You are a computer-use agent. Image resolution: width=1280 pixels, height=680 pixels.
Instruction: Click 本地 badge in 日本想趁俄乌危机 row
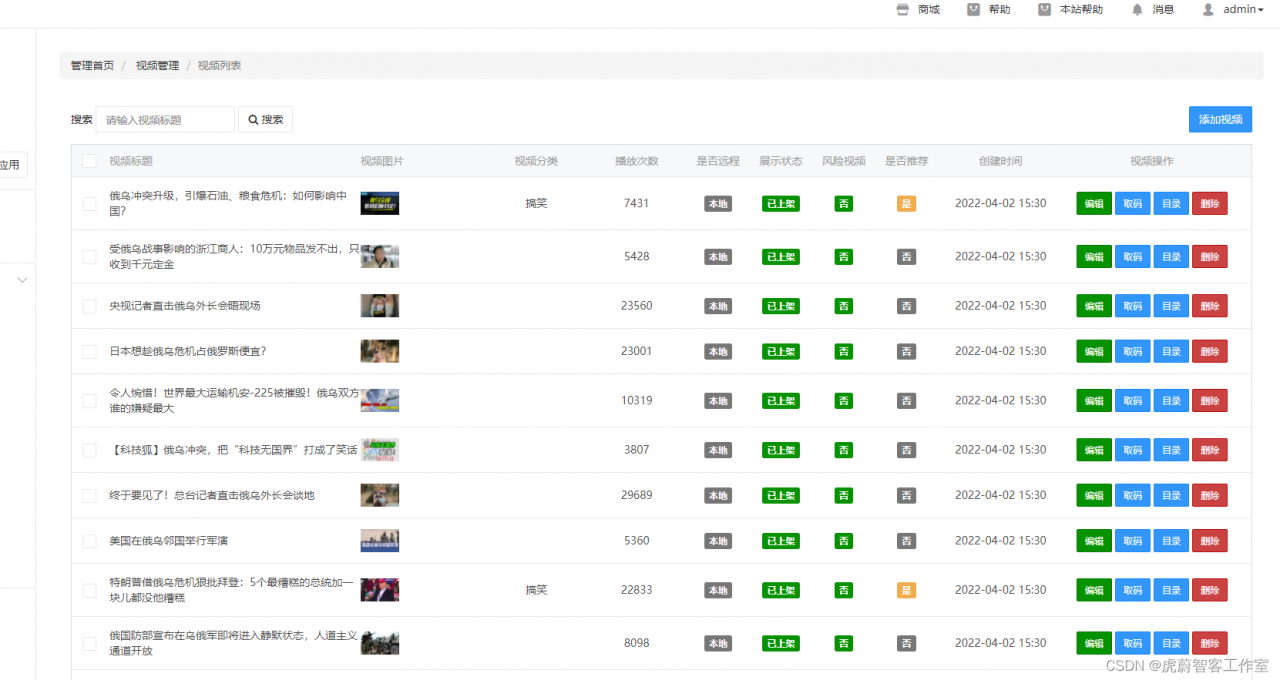click(718, 351)
